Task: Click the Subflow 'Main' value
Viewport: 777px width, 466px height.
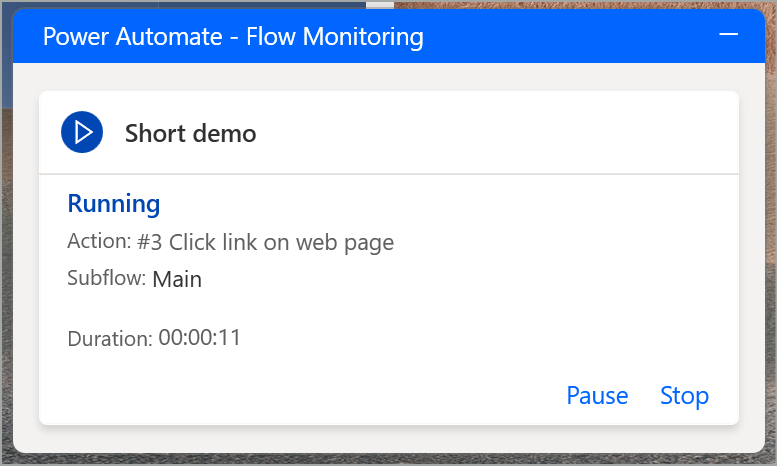Action: 177,279
